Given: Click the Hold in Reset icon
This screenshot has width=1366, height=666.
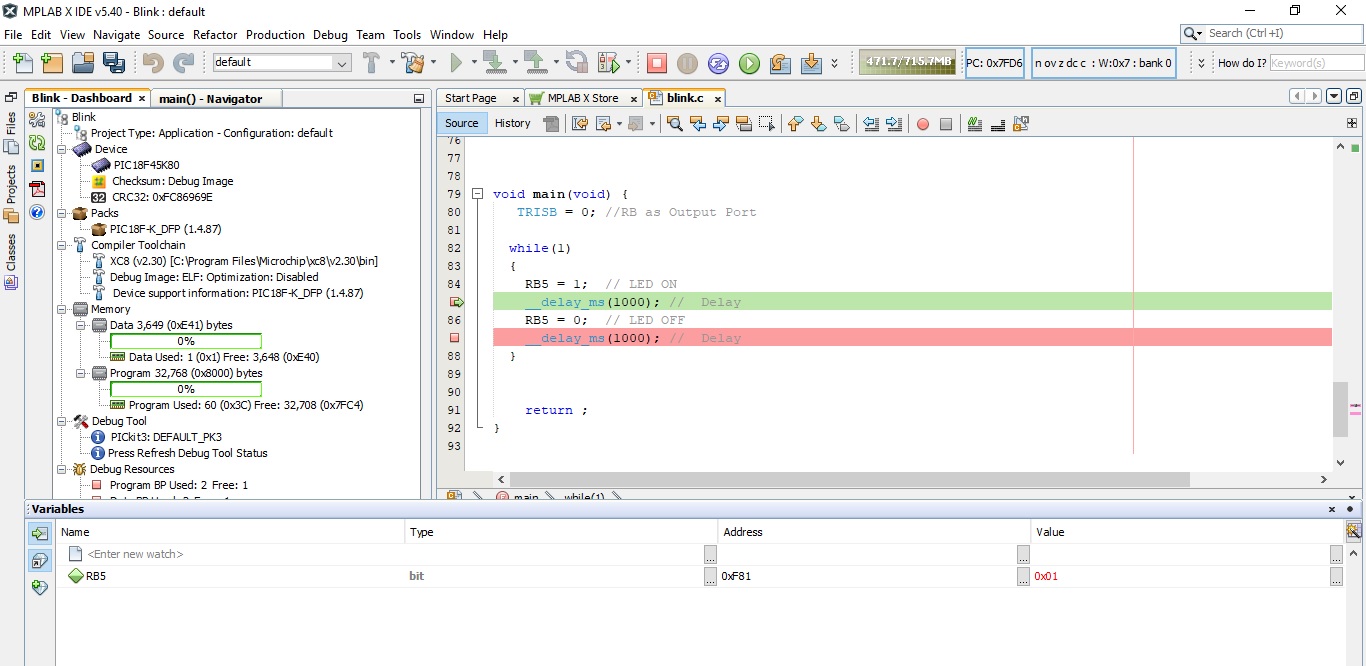Looking at the screenshot, I should point(577,63).
